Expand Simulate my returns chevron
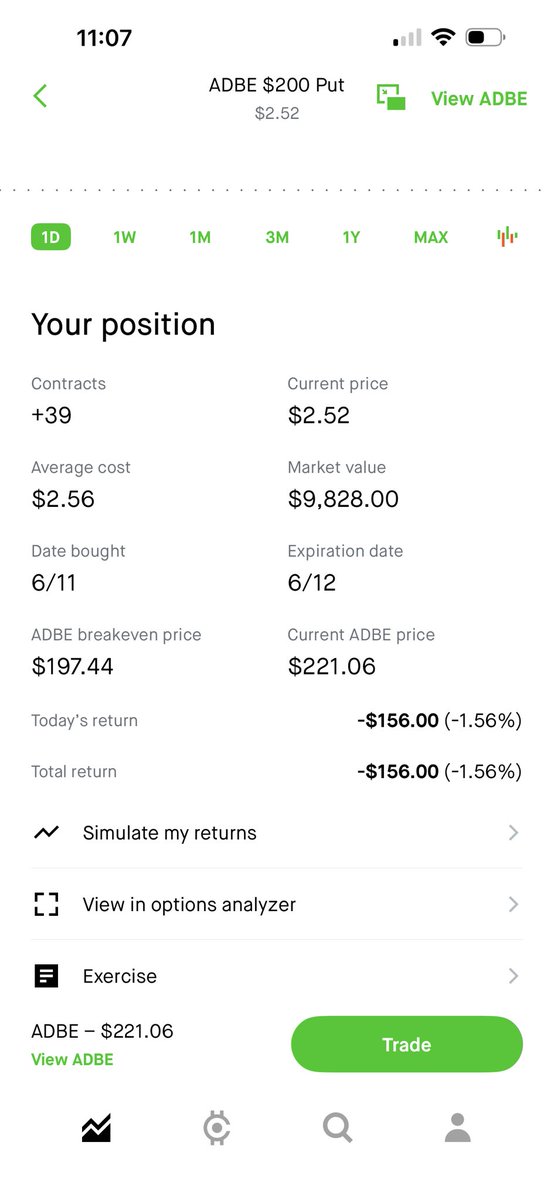The height and width of the screenshot is (1200, 554). click(513, 833)
